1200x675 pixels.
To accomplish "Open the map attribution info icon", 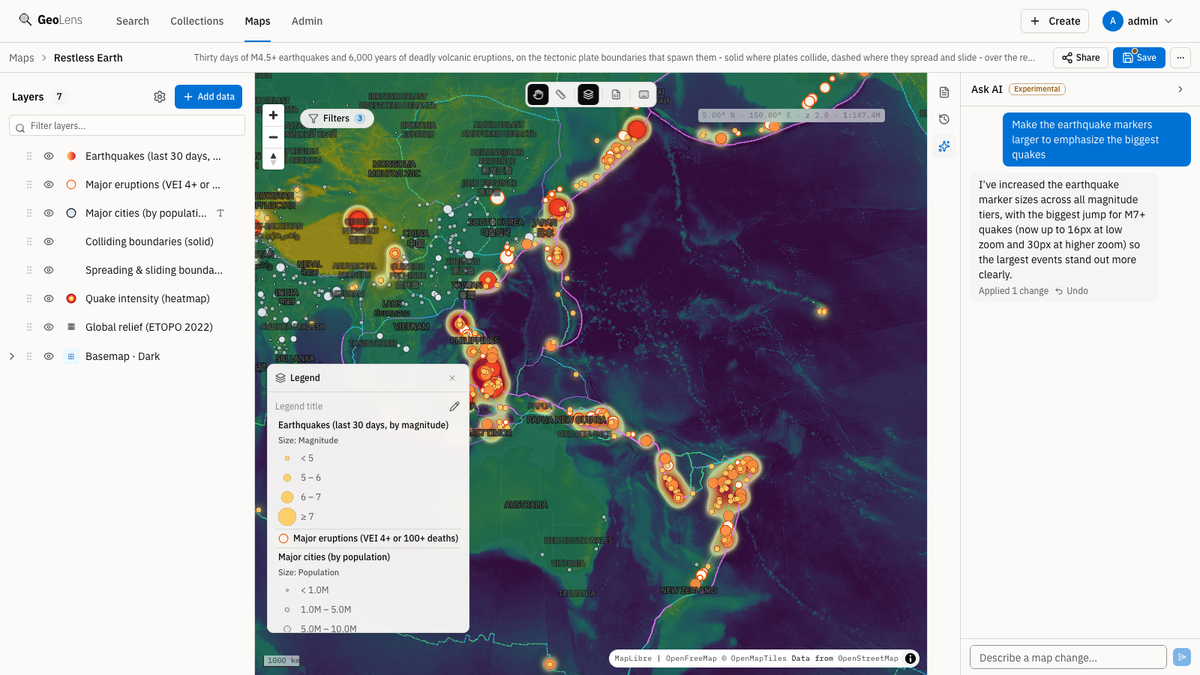I will click(x=910, y=658).
